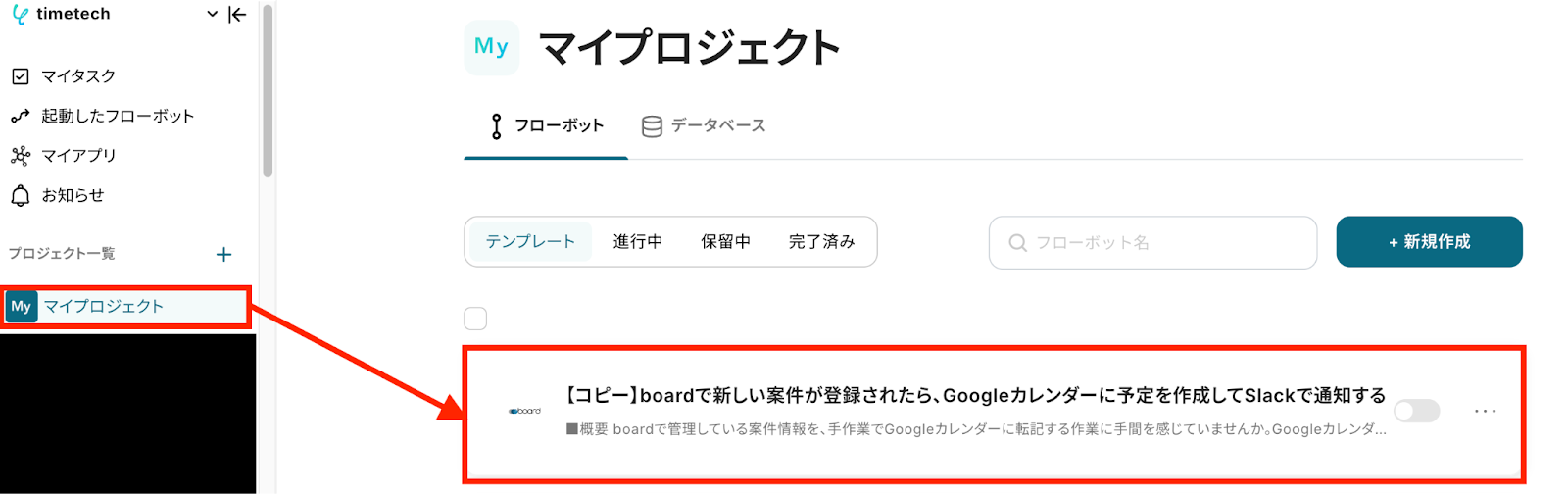
Task: Click the 起動したフローボット flow icon
Action: coord(20,116)
